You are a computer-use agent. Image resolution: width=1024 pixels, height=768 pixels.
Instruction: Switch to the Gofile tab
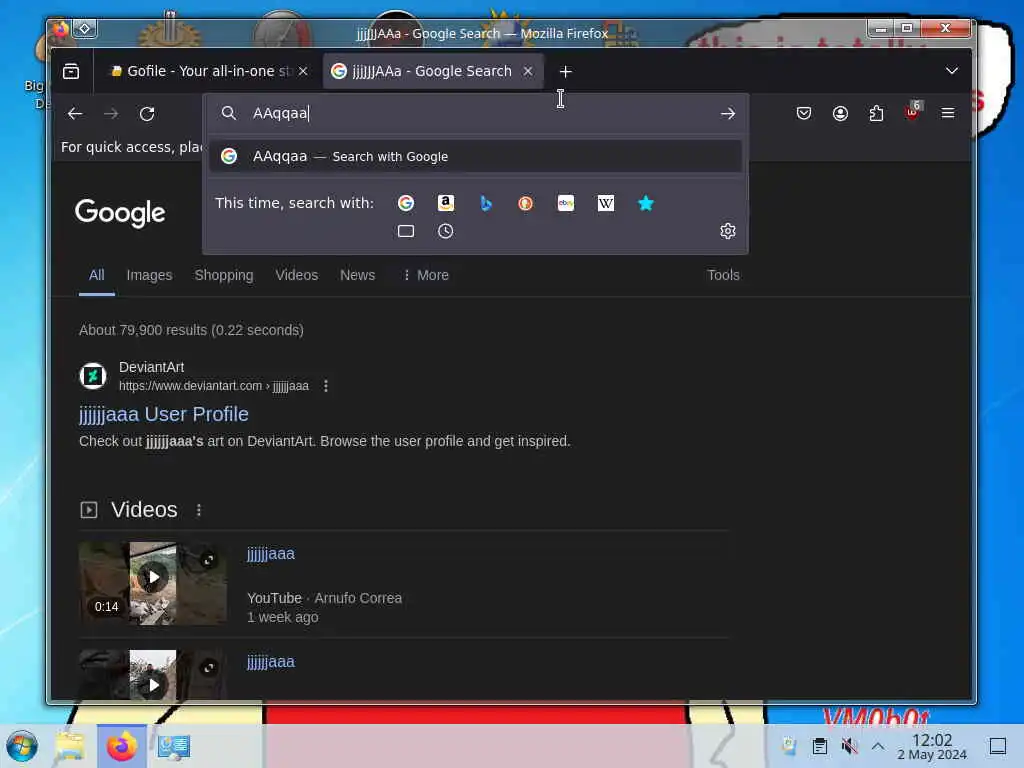[208, 71]
